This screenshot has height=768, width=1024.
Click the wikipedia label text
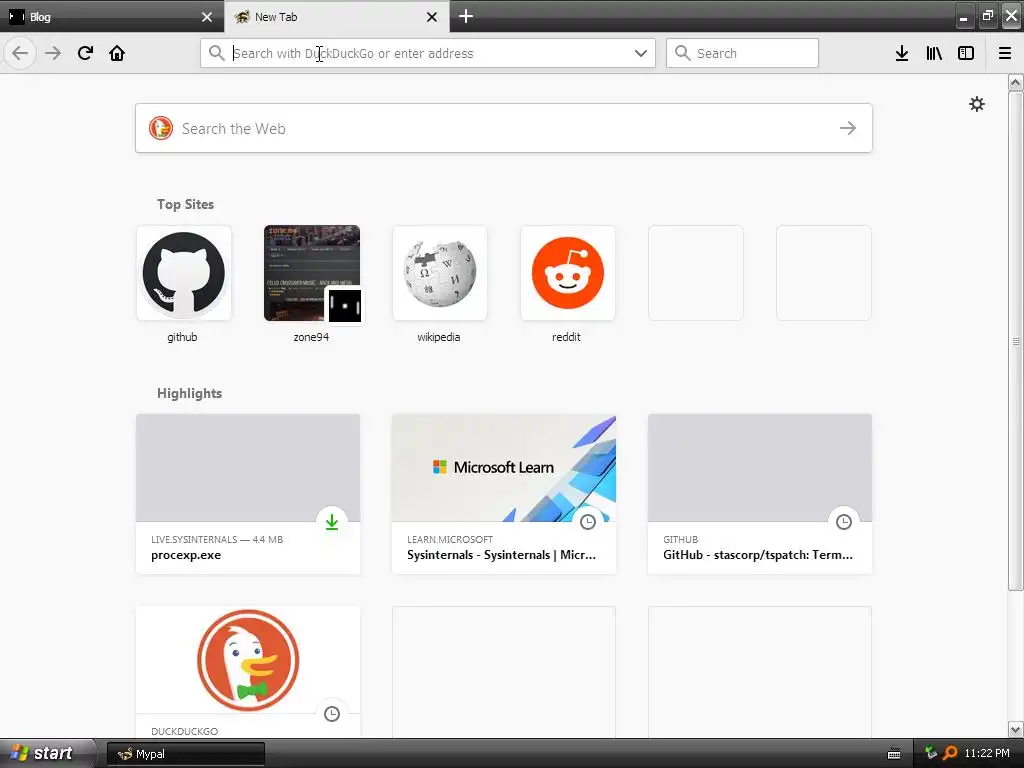[x=439, y=337]
